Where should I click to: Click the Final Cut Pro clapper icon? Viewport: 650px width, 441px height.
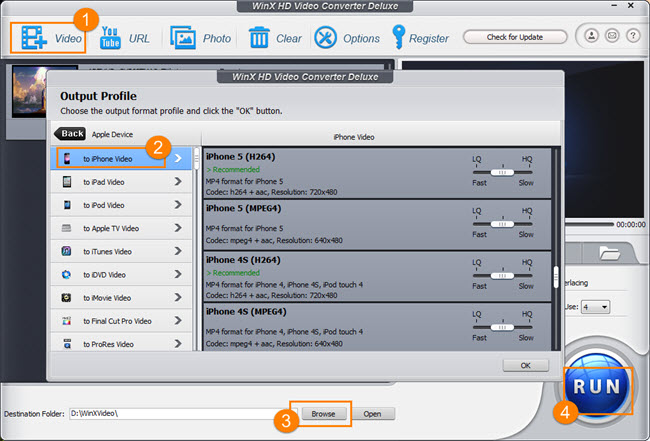[x=66, y=321]
